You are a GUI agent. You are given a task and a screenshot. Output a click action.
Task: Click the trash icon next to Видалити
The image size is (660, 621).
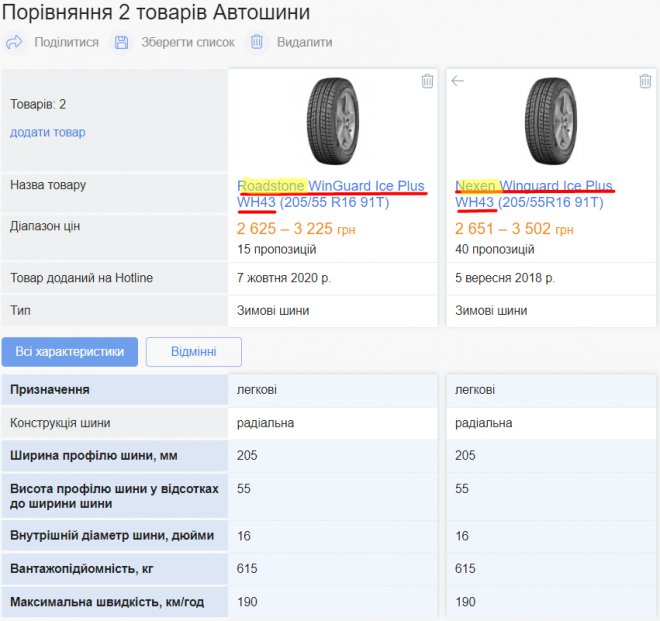click(x=257, y=42)
